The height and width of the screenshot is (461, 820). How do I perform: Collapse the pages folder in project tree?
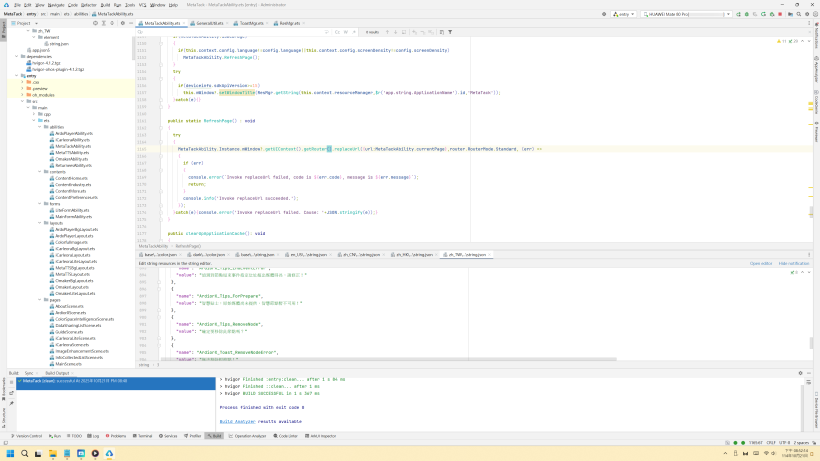40,299
